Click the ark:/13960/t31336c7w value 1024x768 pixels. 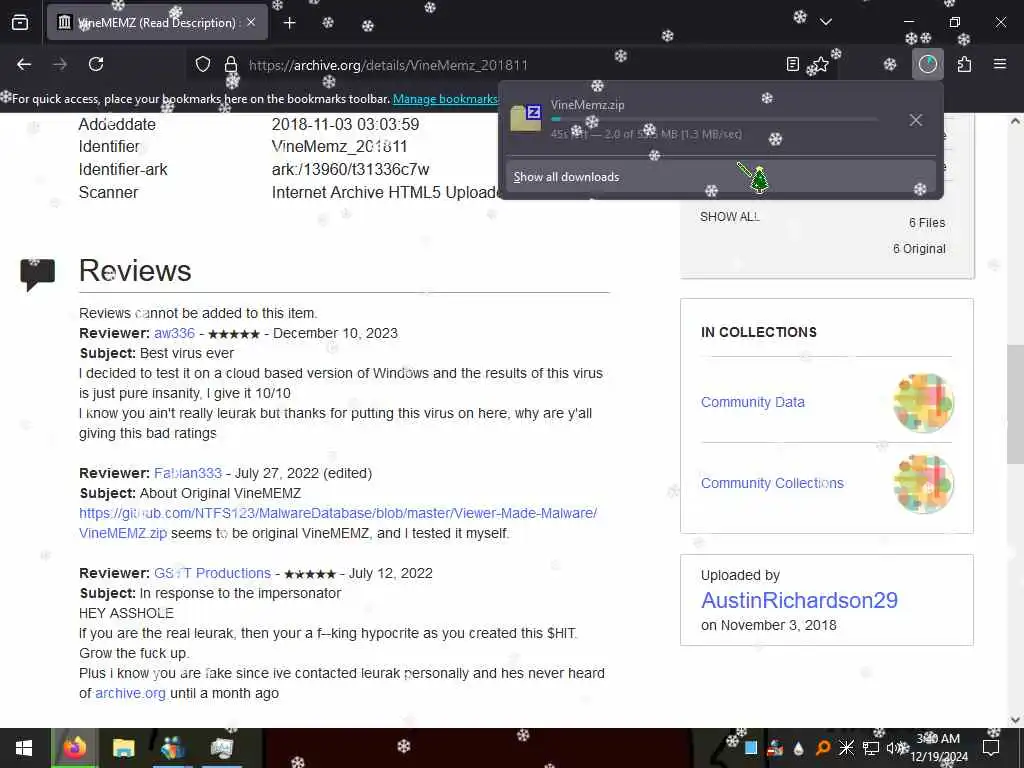click(x=351, y=170)
